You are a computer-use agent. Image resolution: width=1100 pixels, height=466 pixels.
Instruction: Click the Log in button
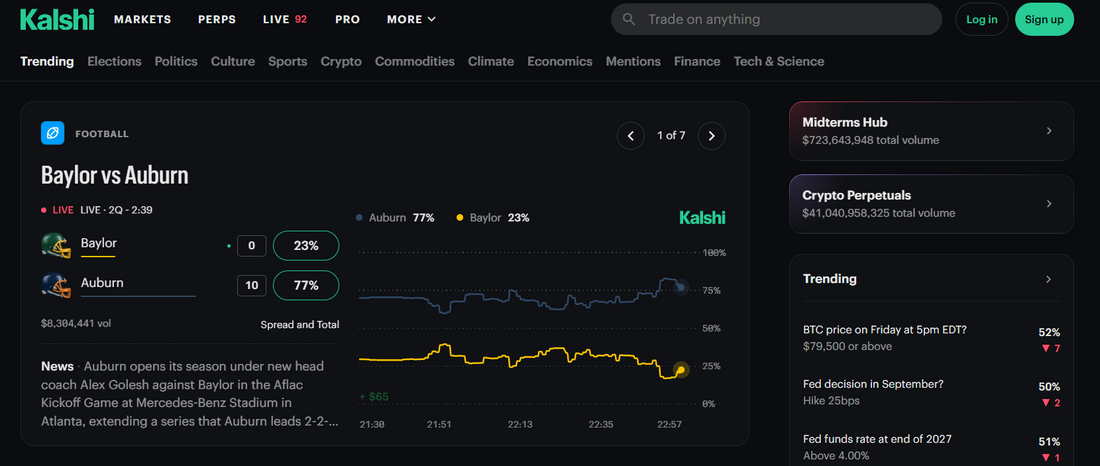click(981, 20)
